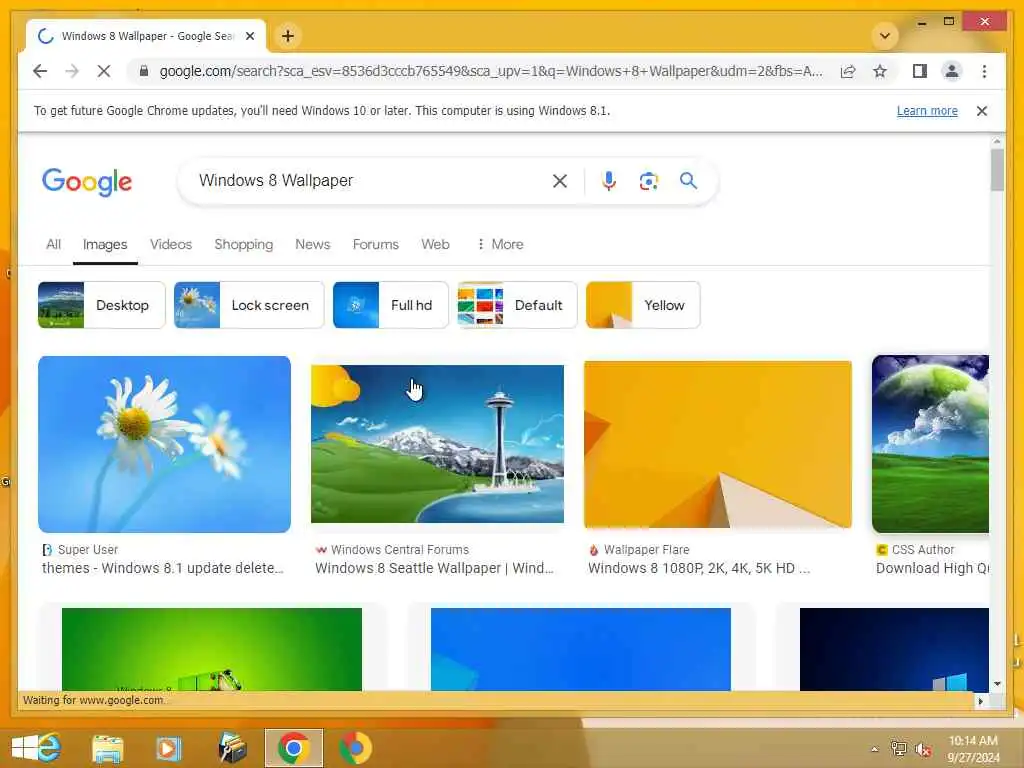Click the magnifying glass search button
Screen dimensions: 1024x768
tap(688, 181)
